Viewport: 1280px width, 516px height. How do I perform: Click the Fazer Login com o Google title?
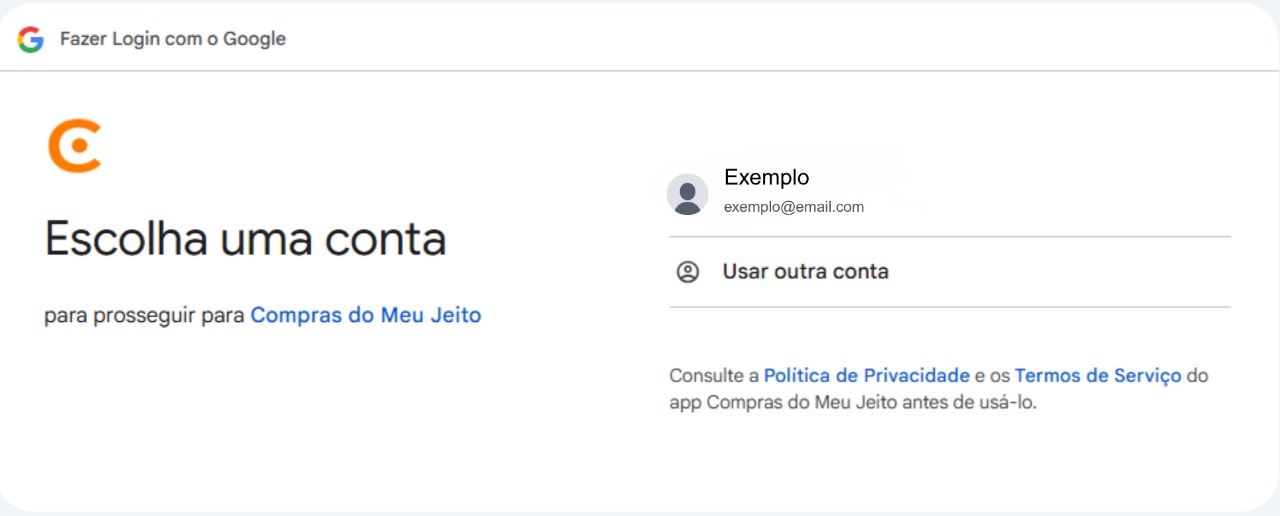(172, 39)
